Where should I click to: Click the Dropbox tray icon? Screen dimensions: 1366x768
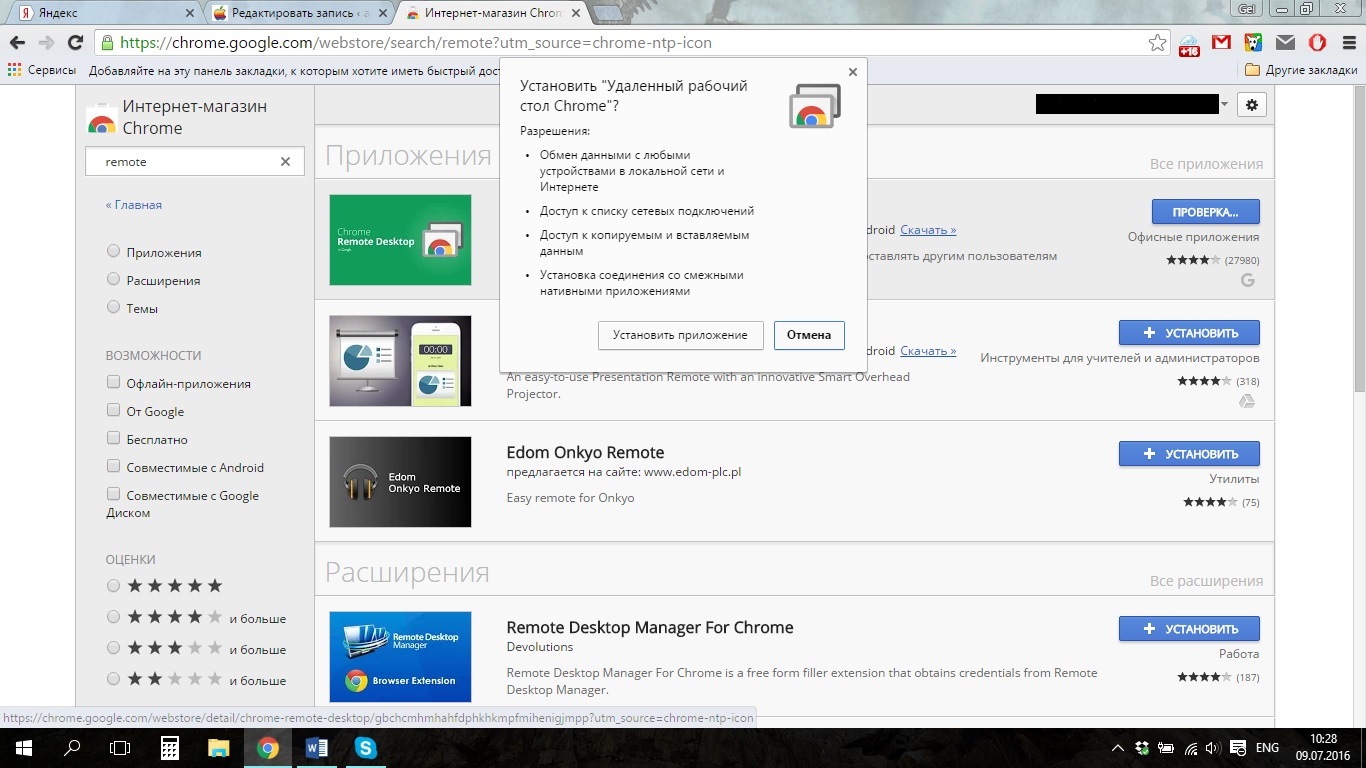[x=1142, y=748]
